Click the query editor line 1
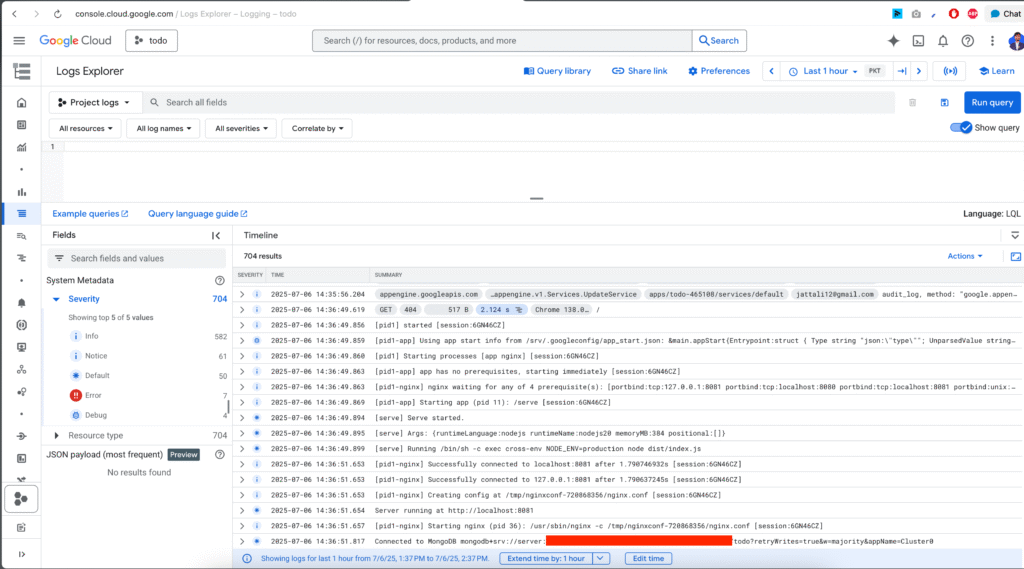Viewport: 1024px width, 569px height. [x=542, y=147]
